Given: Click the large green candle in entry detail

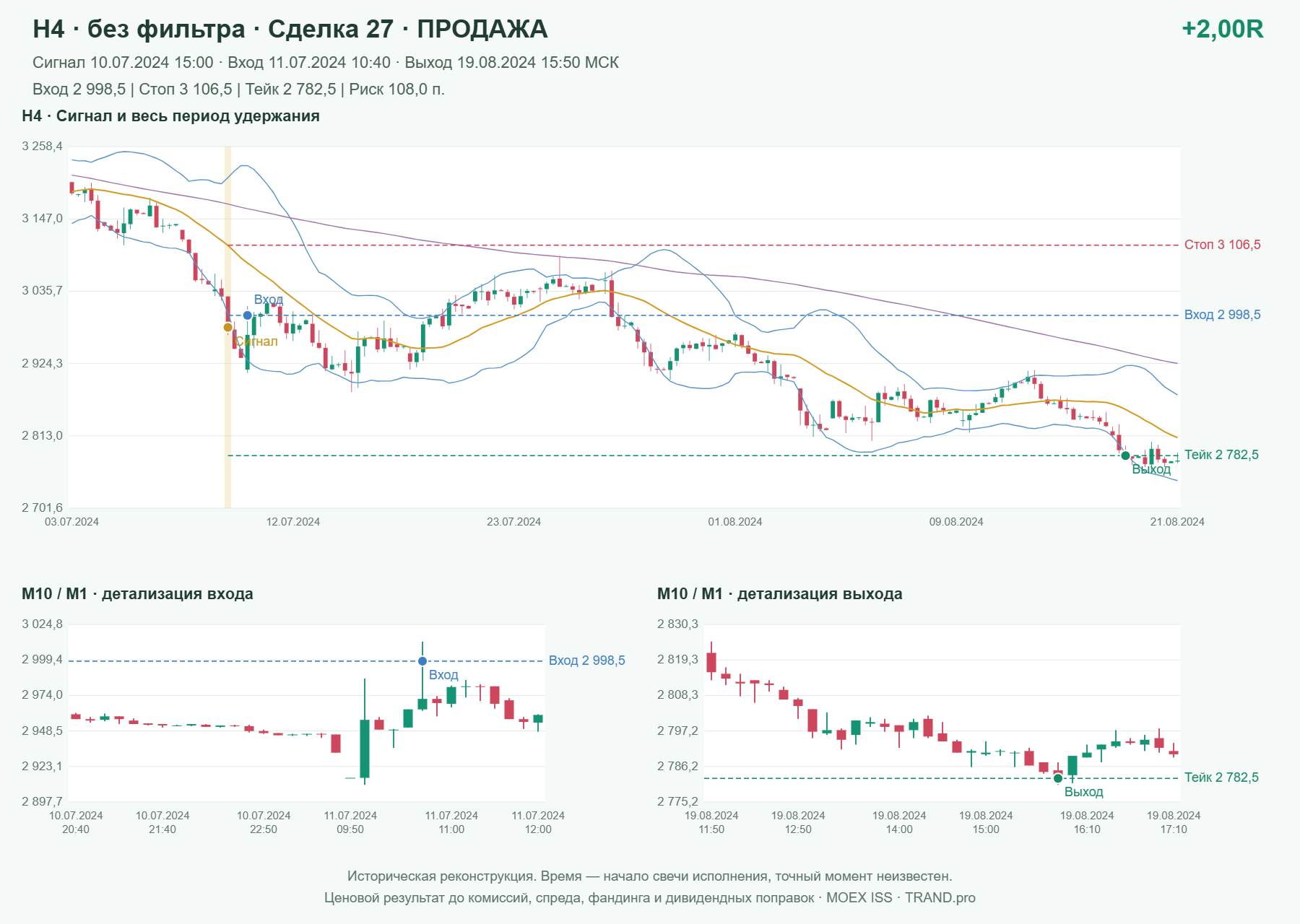Looking at the screenshot, I should pyautogui.click(x=365, y=749).
